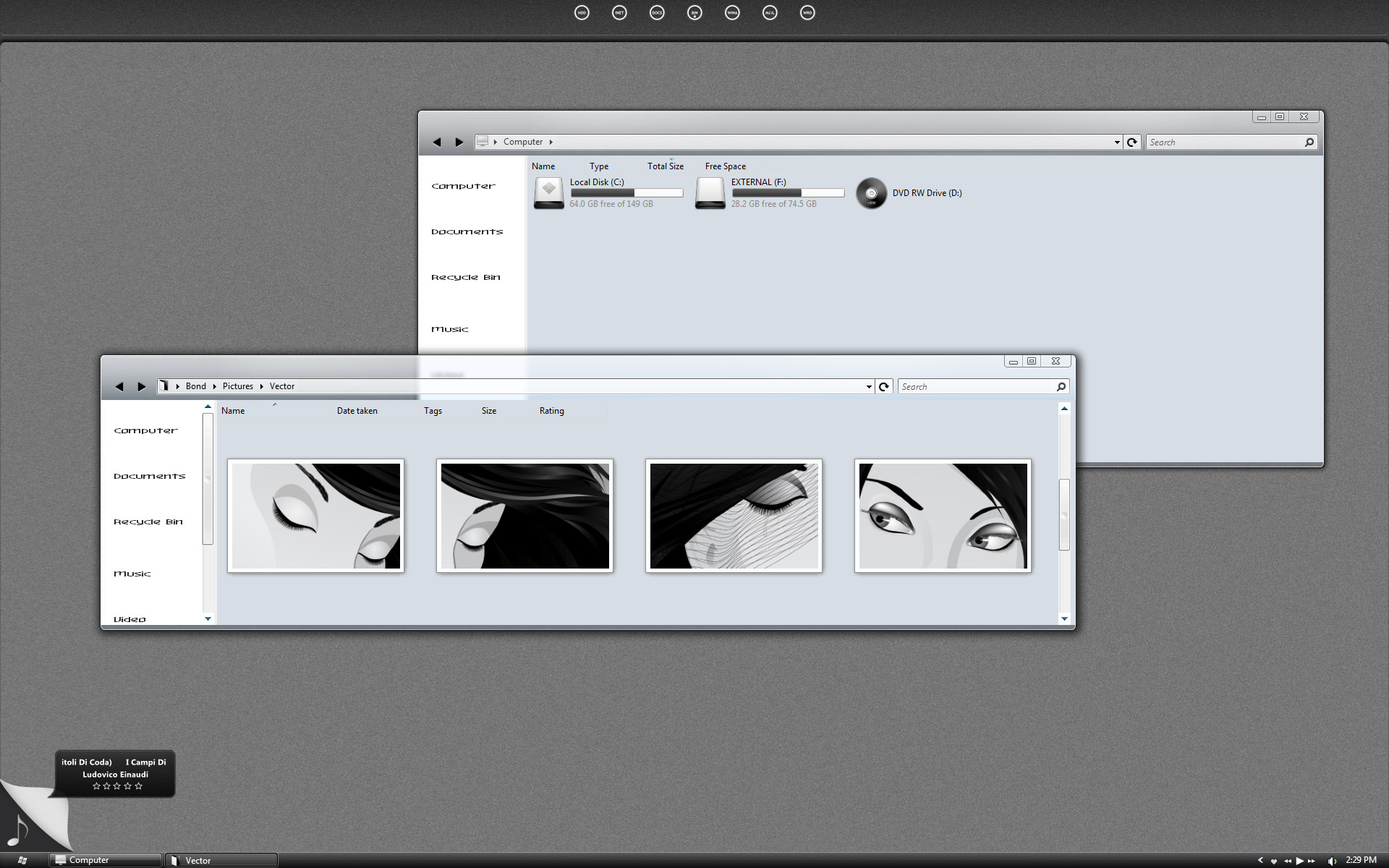Expand the arrow between Pictures and Vector
Image resolution: width=1389 pixels, height=868 pixels.
[261, 386]
